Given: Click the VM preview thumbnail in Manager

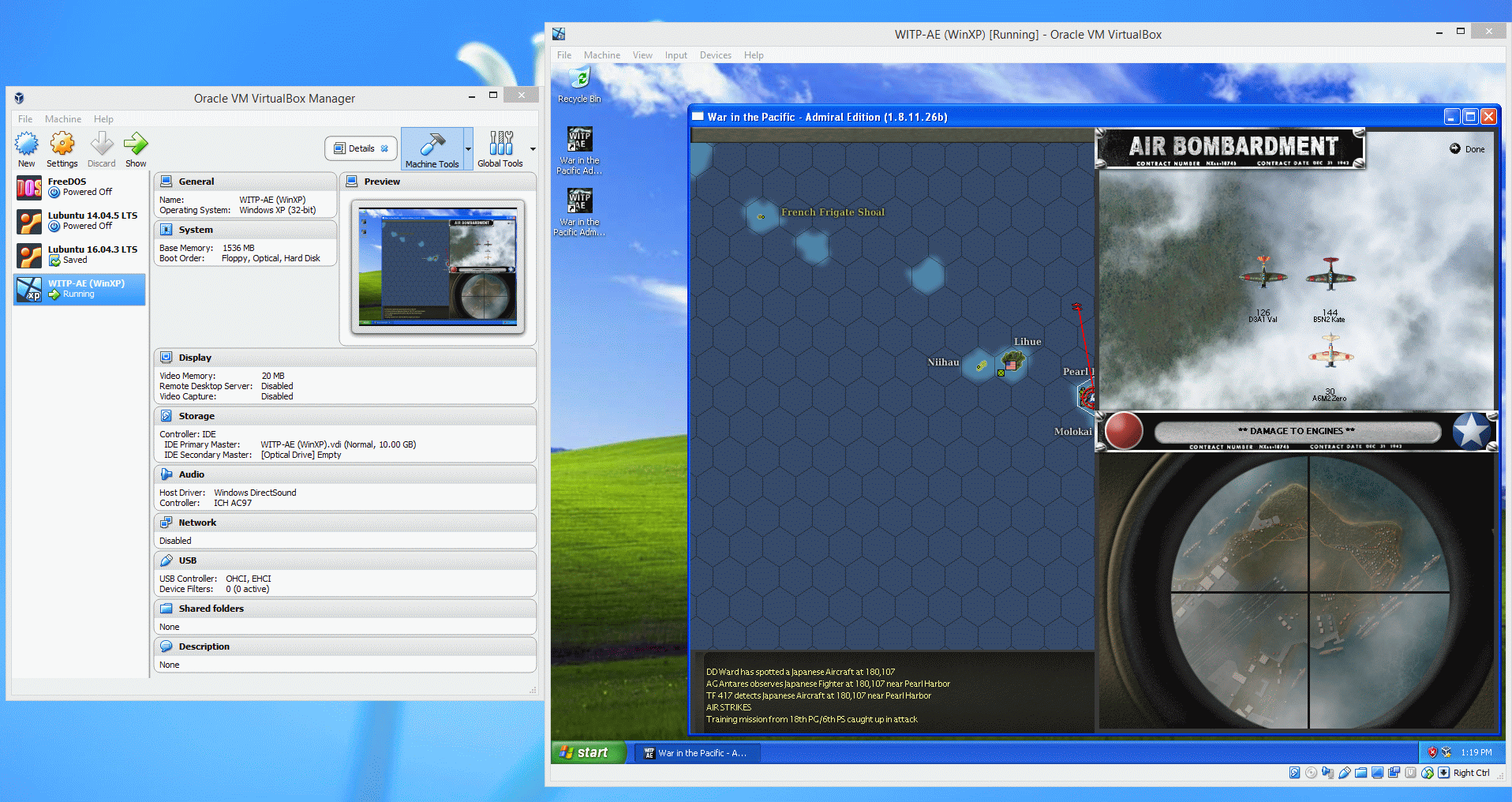Looking at the screenshot, I should [x=438, y=266].
